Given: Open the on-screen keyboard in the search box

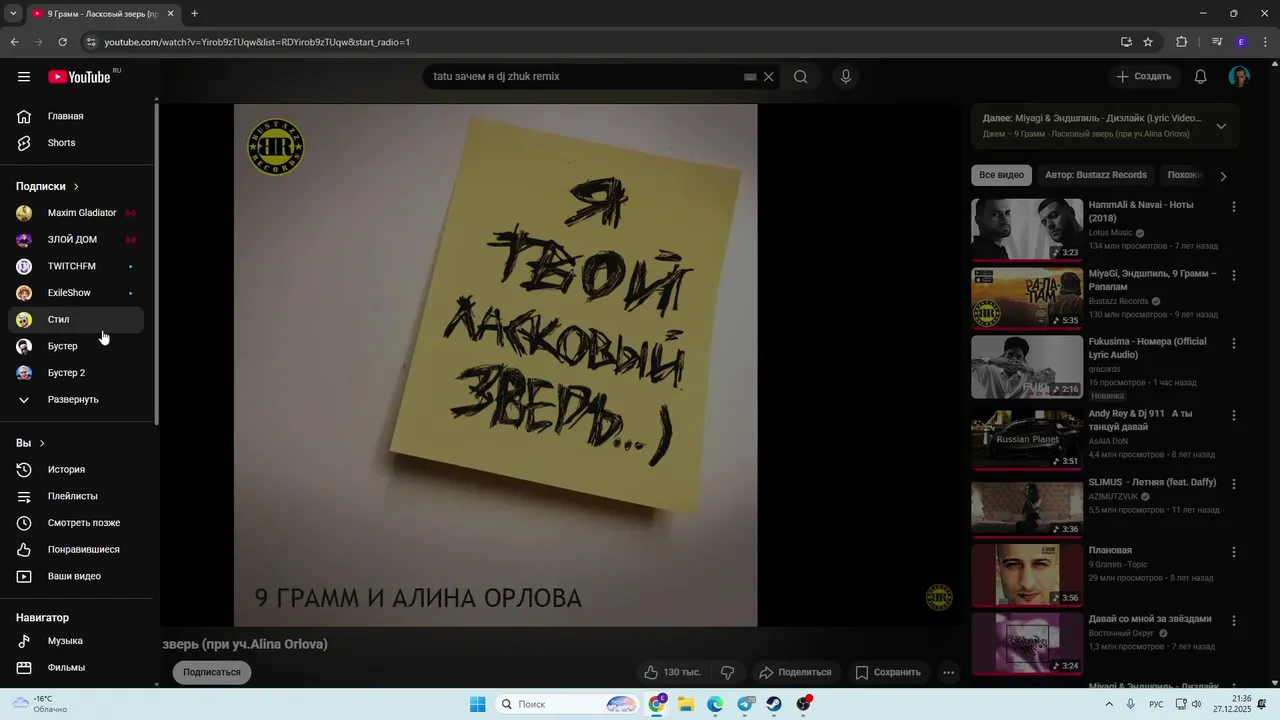Looking at the screenshot, I should 750,77.
